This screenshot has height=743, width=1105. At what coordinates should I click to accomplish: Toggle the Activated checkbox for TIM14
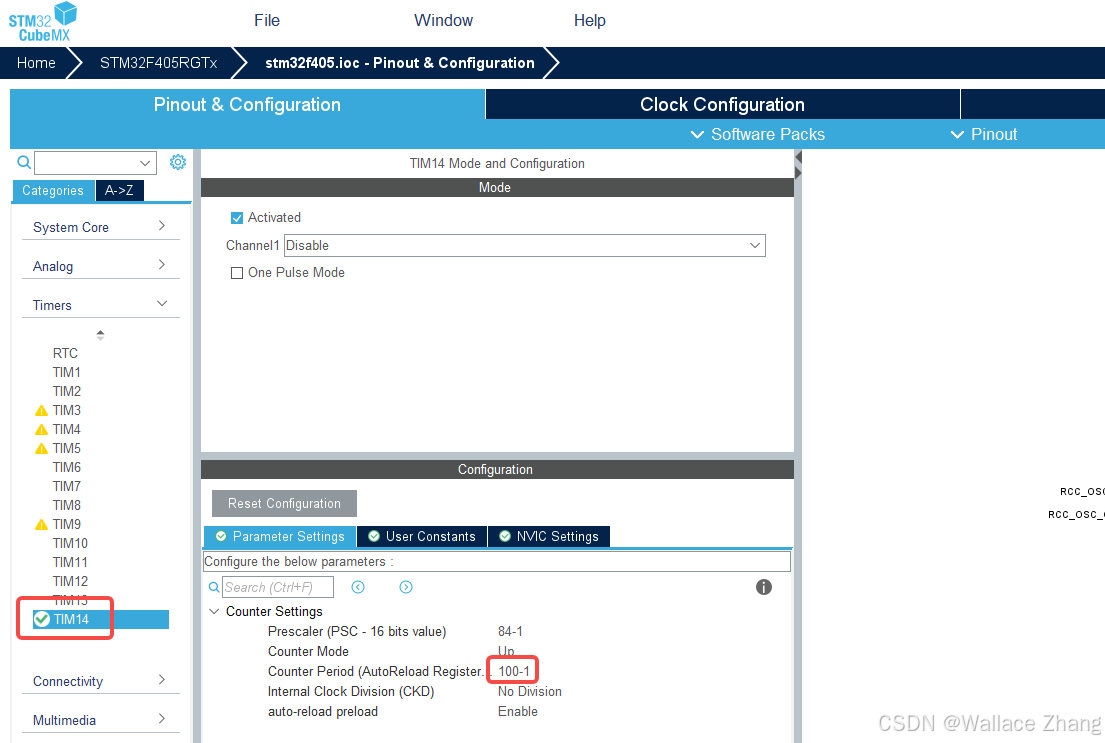click(x=237, y=218)
